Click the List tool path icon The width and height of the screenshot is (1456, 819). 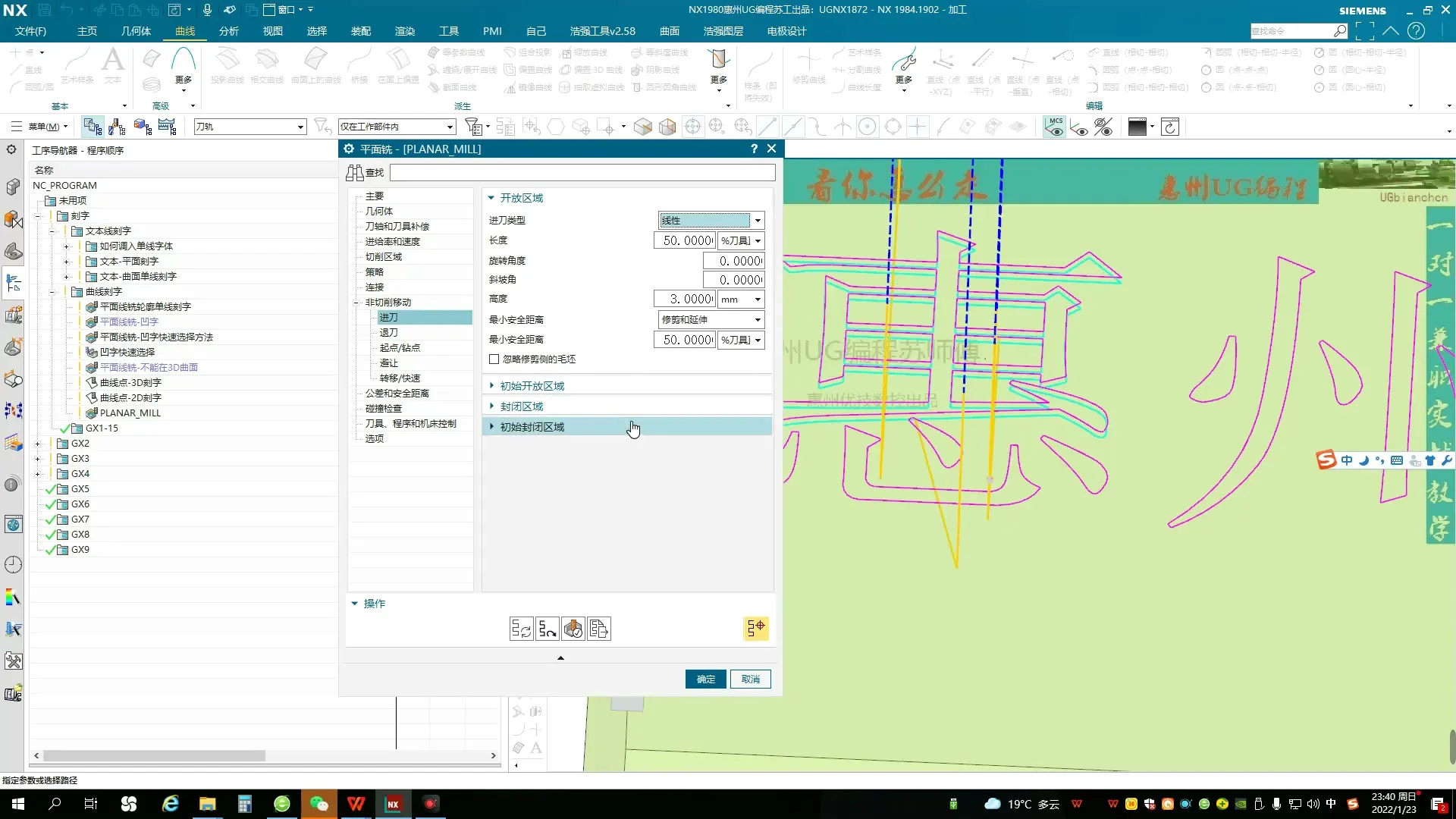[x=599, y=629]
